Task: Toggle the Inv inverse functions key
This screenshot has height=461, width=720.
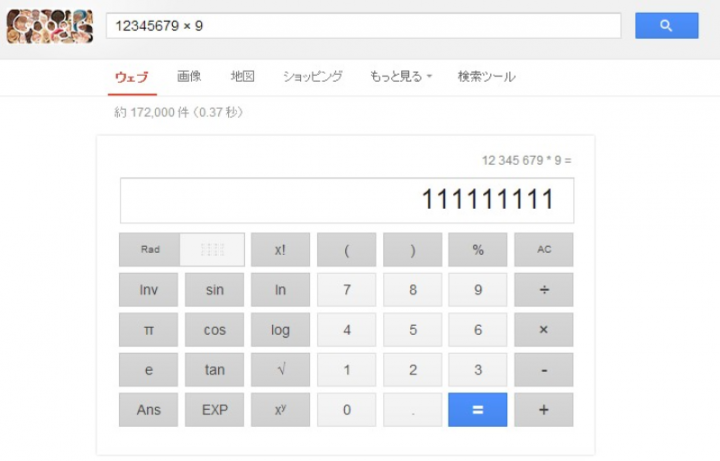Action: [x=149, y=290]
